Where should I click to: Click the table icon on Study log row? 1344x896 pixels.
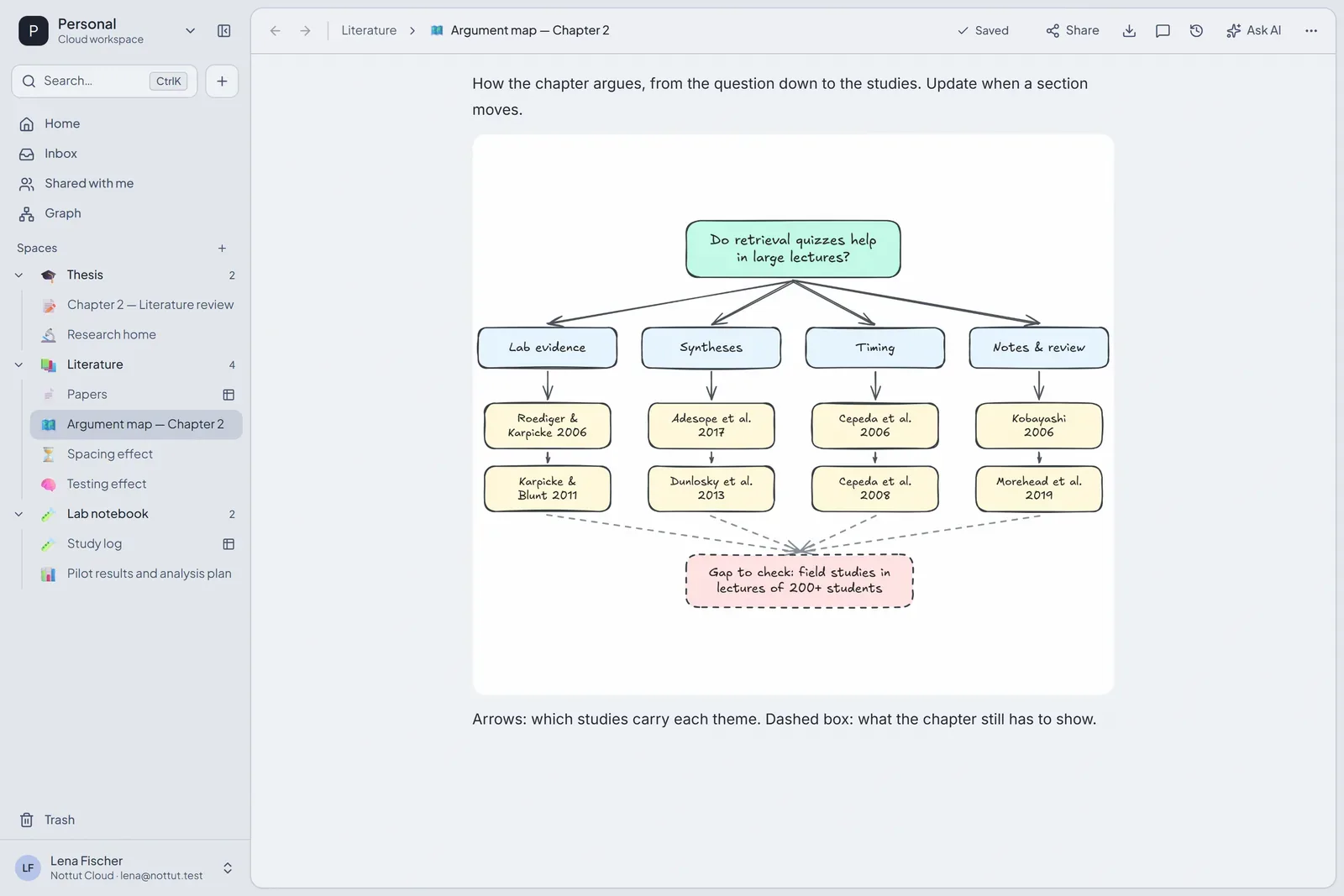(228, 544)
